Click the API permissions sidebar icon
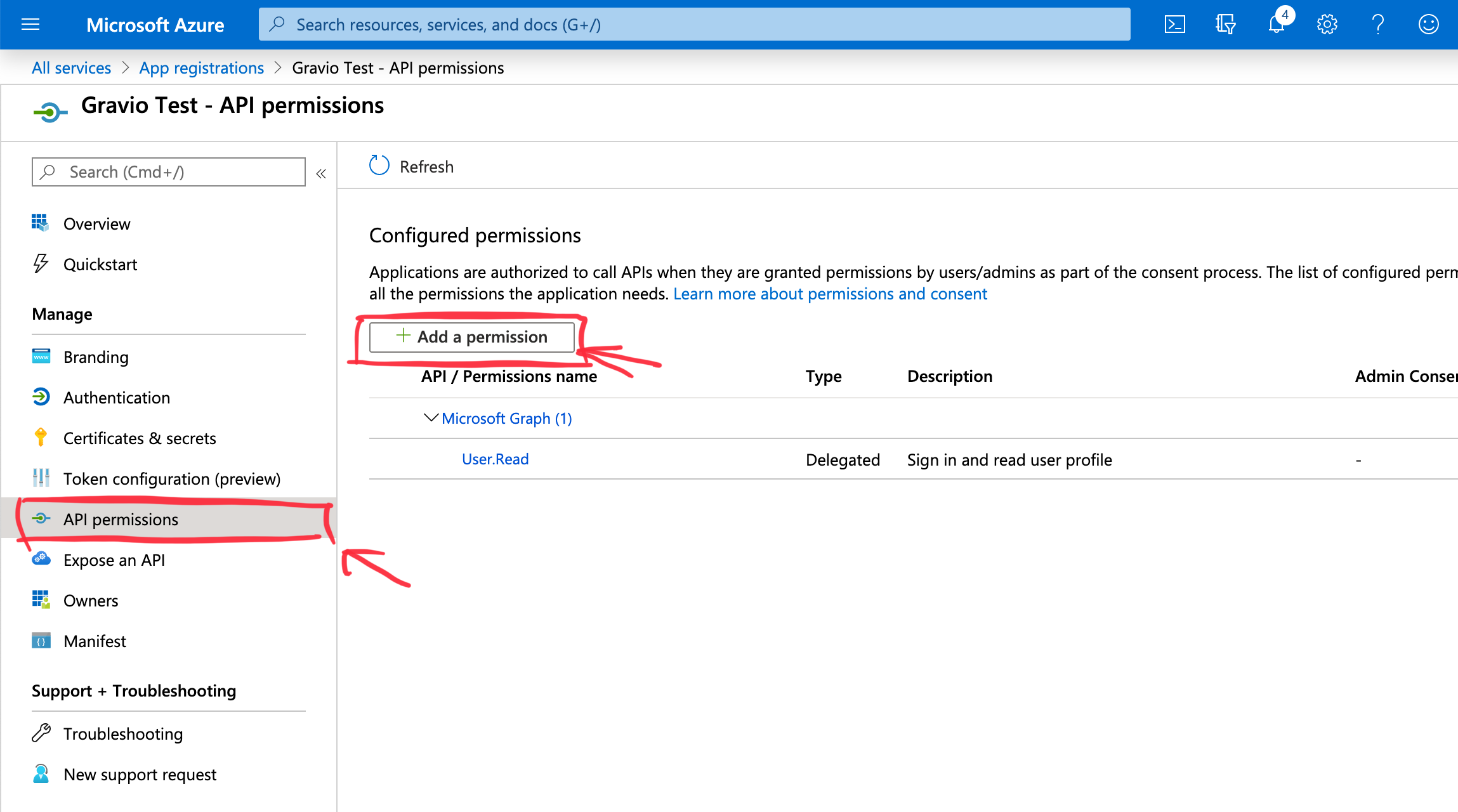 click(41, 518)
